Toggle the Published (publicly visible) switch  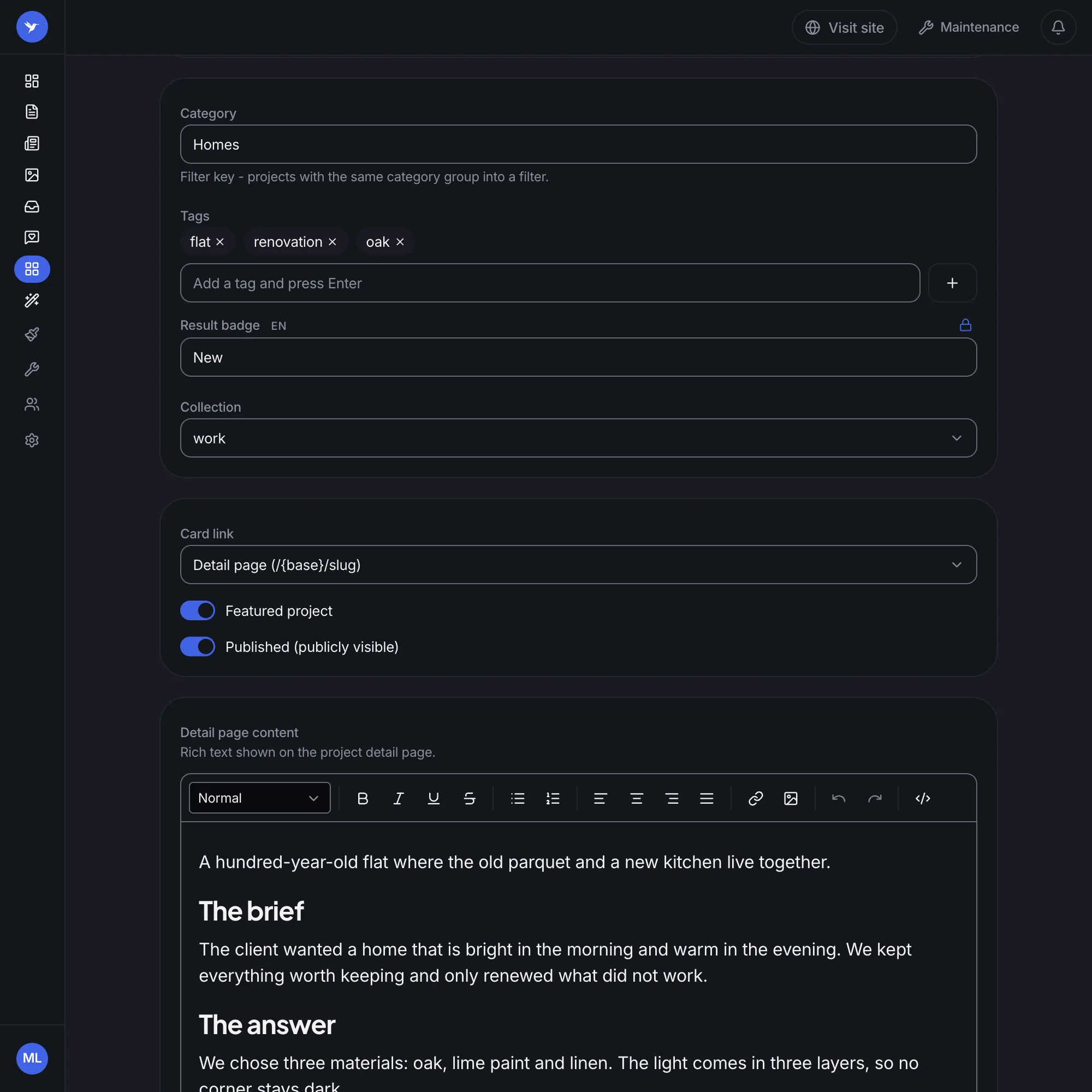(x=197, y=646)
